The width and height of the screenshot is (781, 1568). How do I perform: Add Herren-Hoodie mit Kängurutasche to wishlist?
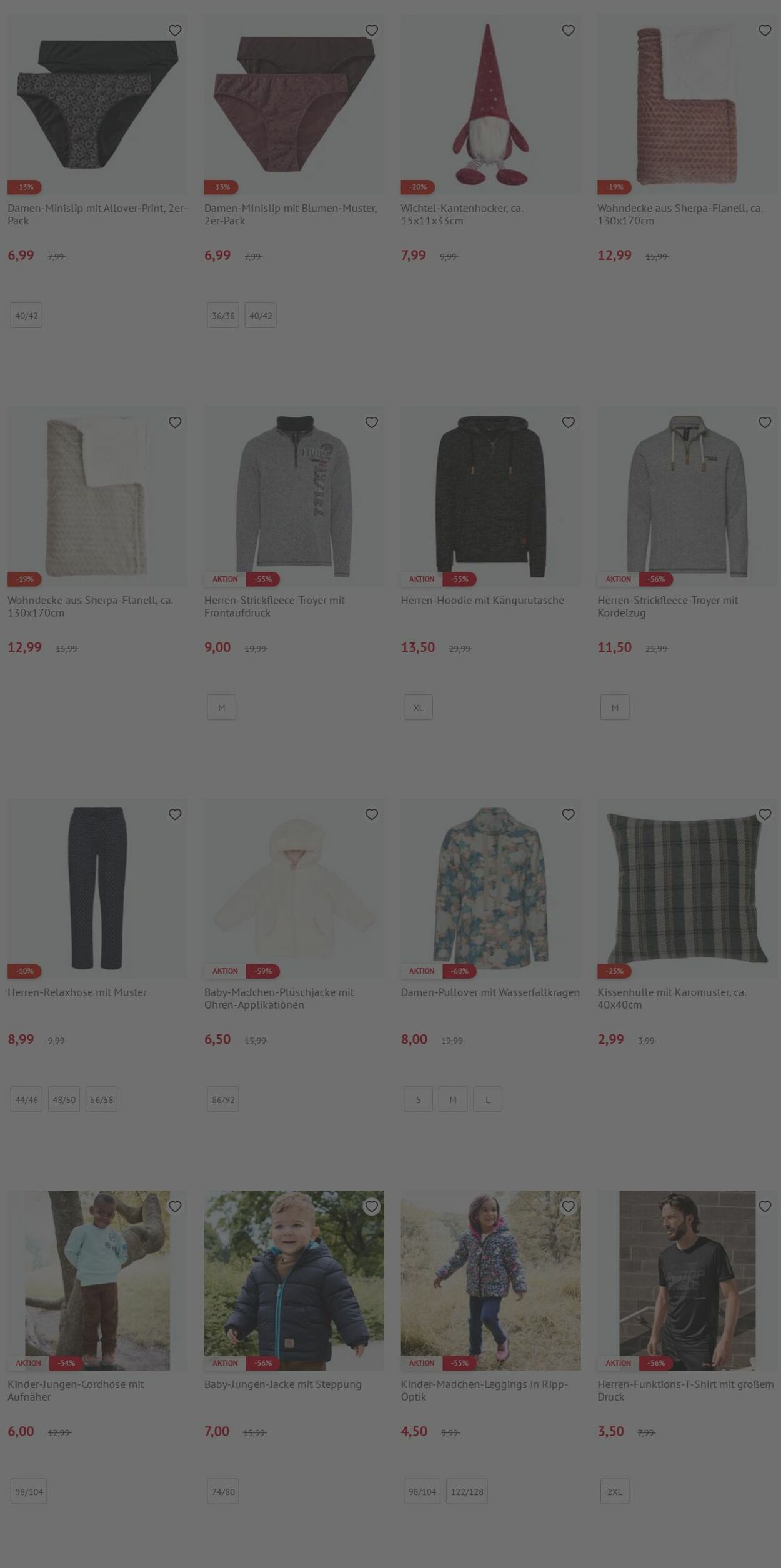pos(568,422)
